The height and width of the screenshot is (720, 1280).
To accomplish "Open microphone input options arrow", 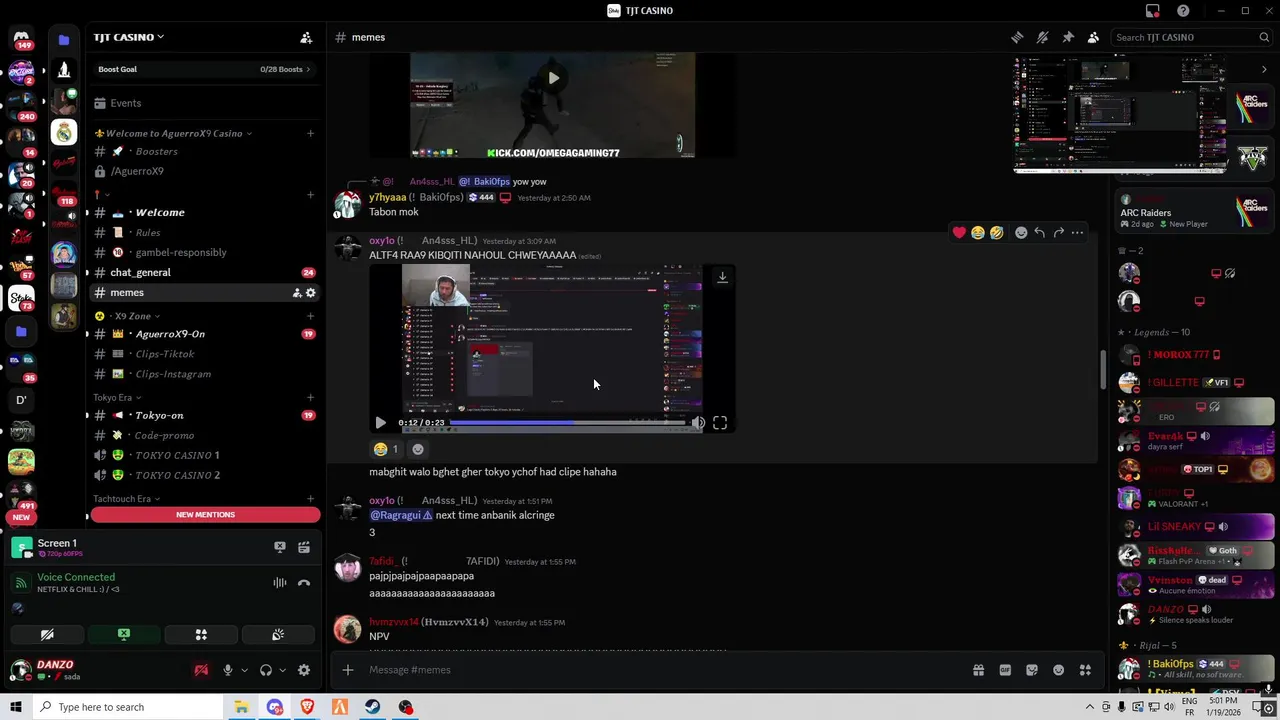I will (x=244, y=670).
